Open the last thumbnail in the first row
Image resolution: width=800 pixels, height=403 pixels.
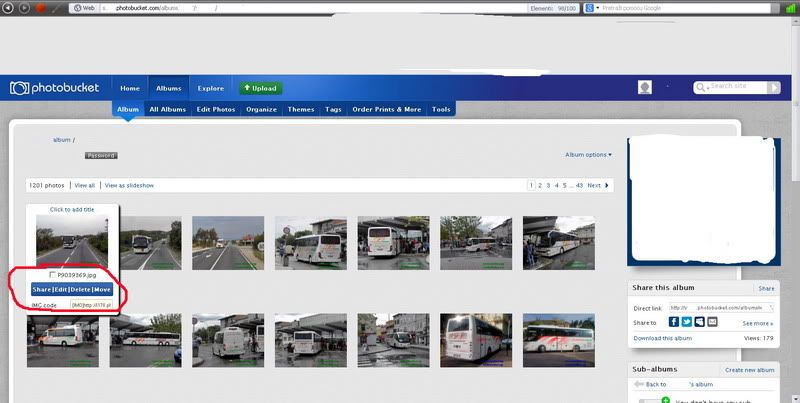click(559, 243)
